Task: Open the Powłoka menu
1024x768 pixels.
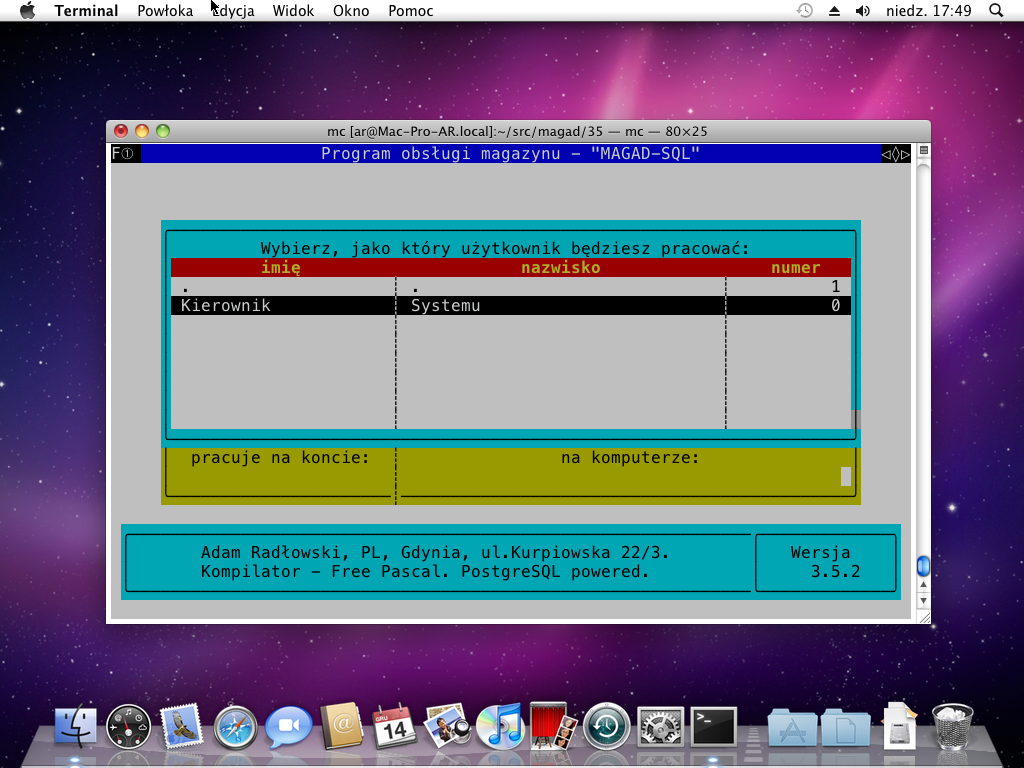Action: (164, 11)
